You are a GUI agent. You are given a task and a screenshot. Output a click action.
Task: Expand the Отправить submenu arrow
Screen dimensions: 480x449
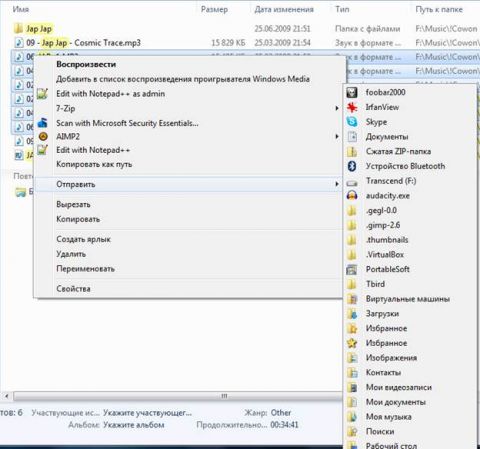coord(337,184)
